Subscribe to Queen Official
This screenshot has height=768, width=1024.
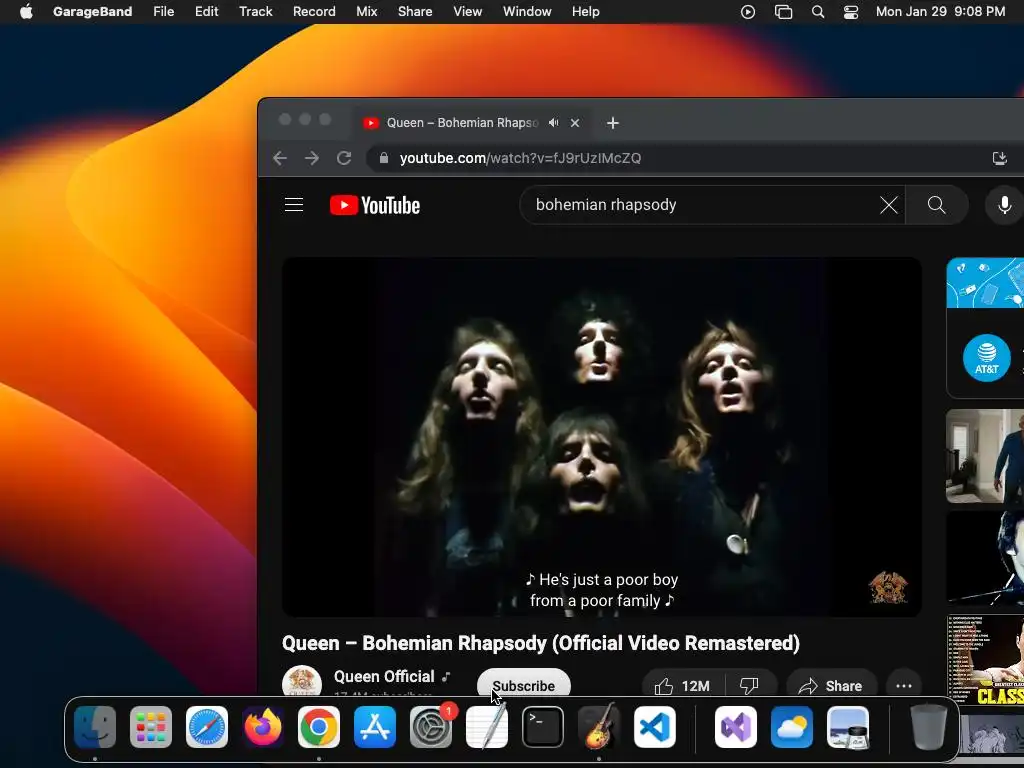click(x=524, y=683)
